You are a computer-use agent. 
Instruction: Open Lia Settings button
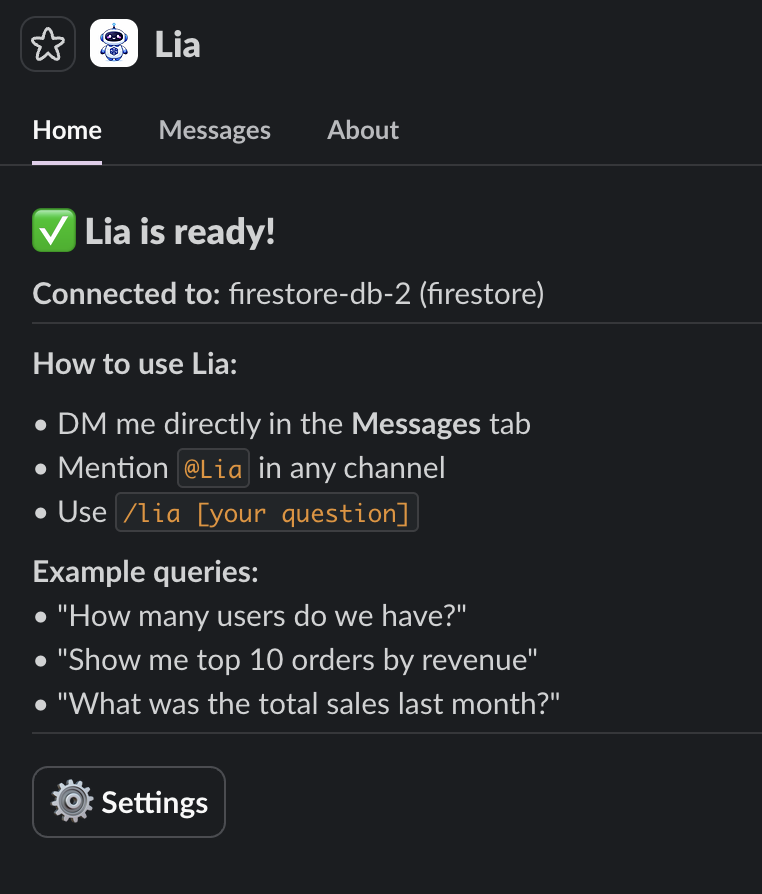[x=129, y=802]
